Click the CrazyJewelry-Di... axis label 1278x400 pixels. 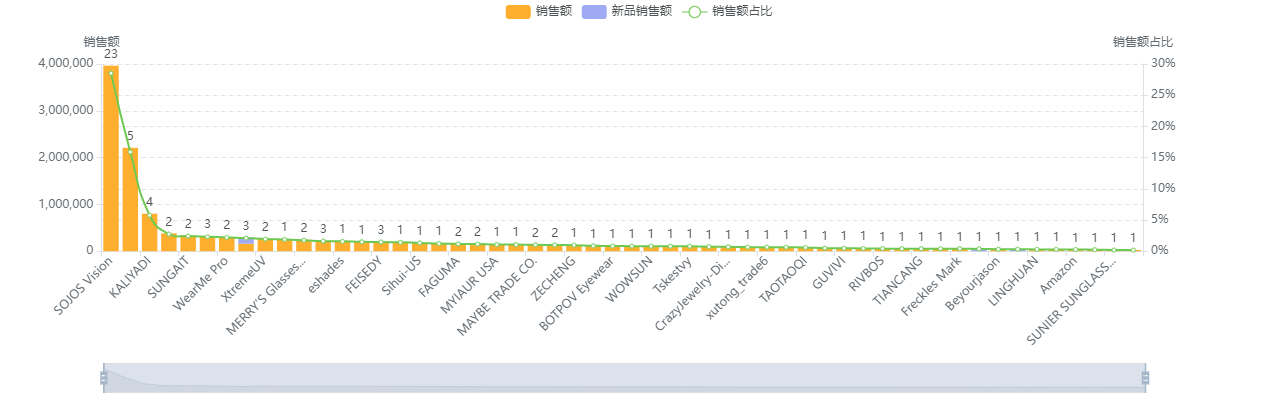pyautogui.click(x=694, y=293)
